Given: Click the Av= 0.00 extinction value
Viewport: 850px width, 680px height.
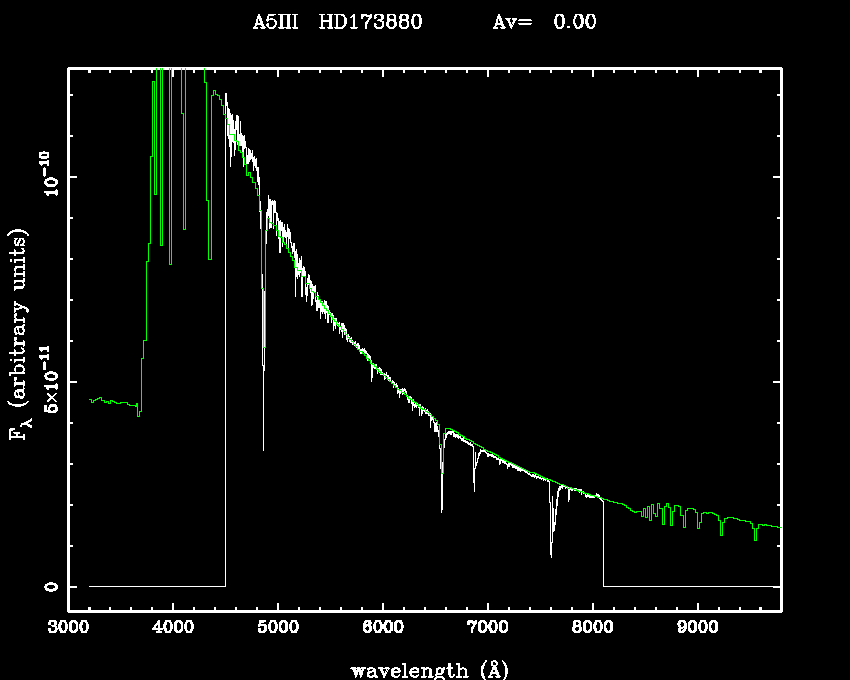Looking at the screenshot, I should tap(544, 22).
